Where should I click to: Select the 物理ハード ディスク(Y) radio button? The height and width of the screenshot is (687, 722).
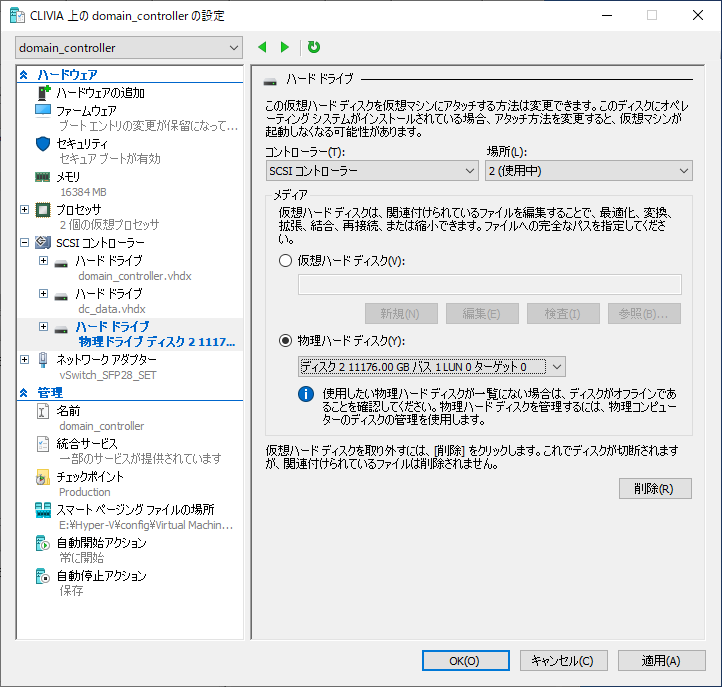point(285,341)
